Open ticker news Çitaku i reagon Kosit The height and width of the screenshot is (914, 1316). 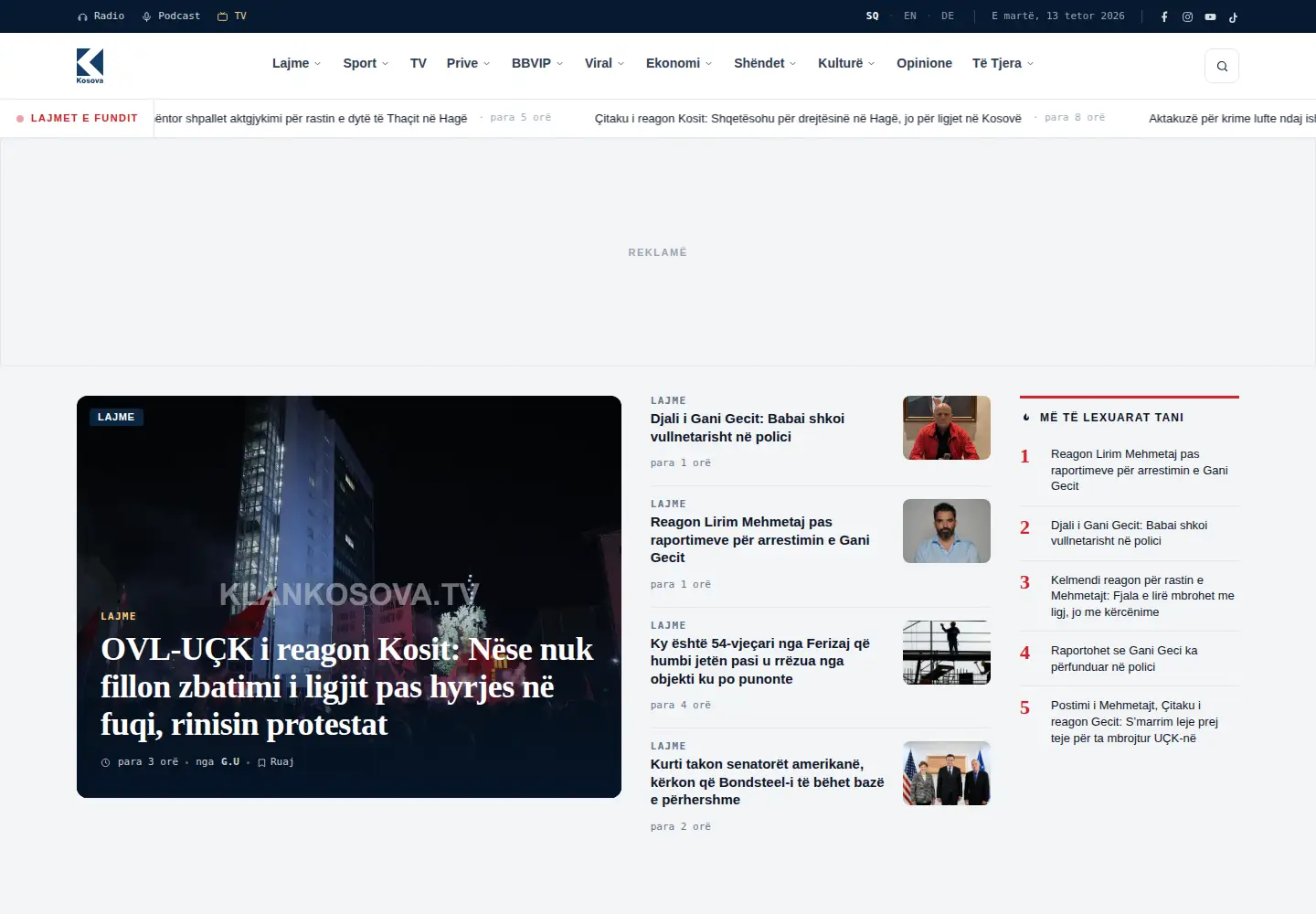pyautogui.click(x=808, y=118)
